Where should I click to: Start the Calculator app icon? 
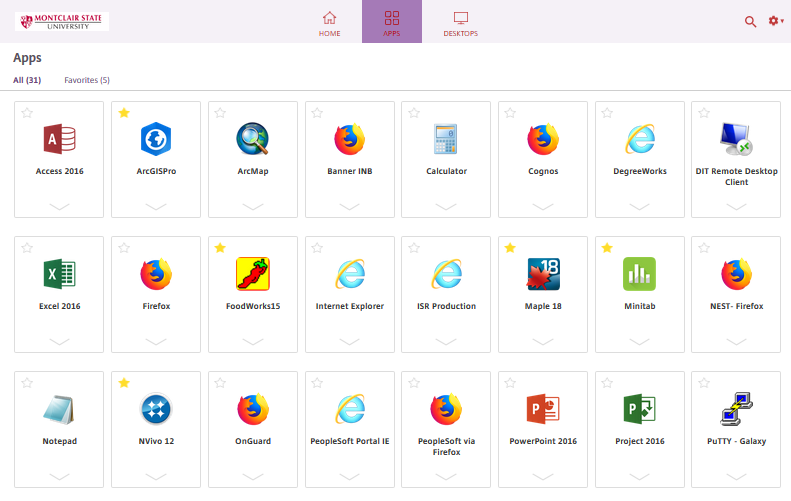446,139
